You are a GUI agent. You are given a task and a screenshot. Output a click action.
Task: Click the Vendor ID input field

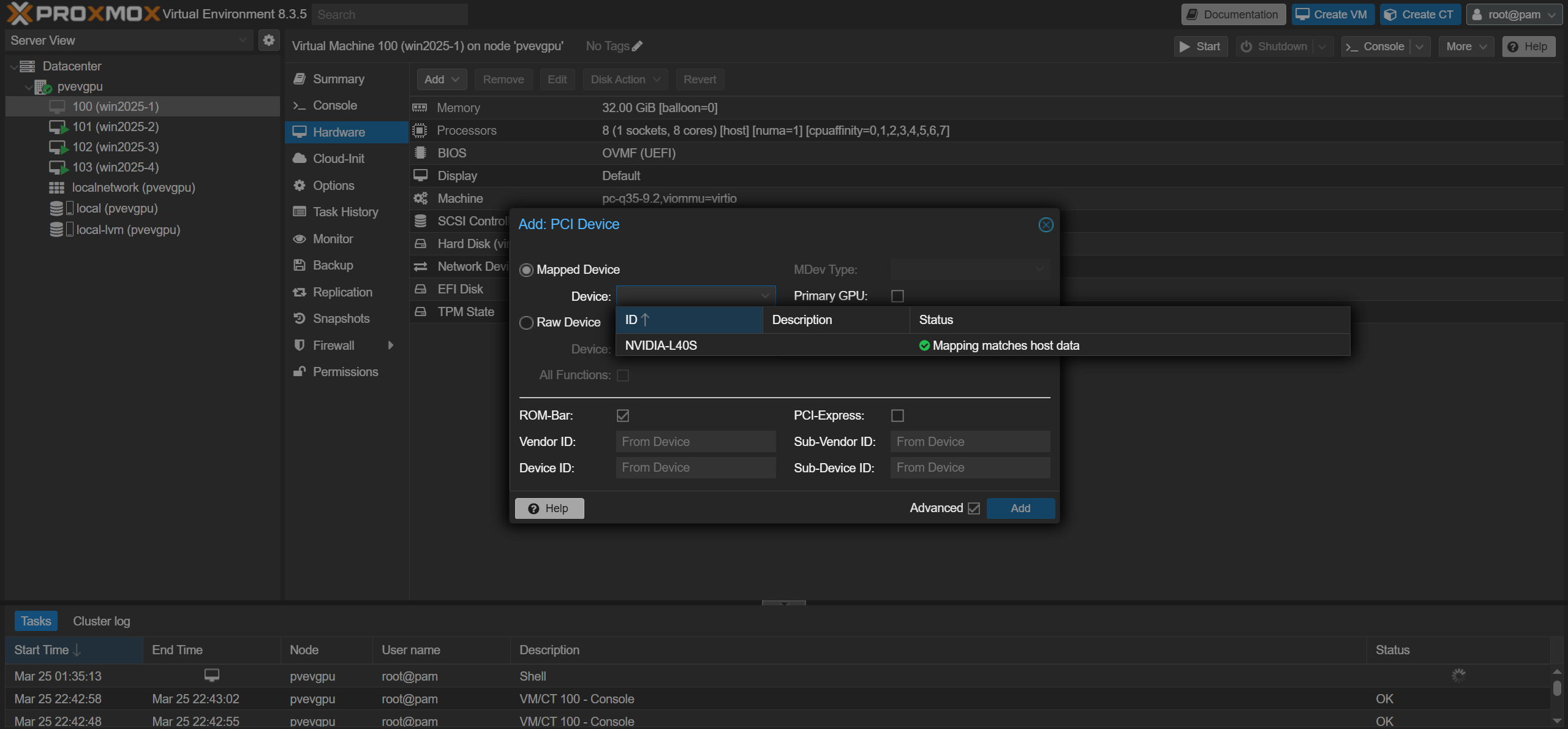click(x=696, y=442)
